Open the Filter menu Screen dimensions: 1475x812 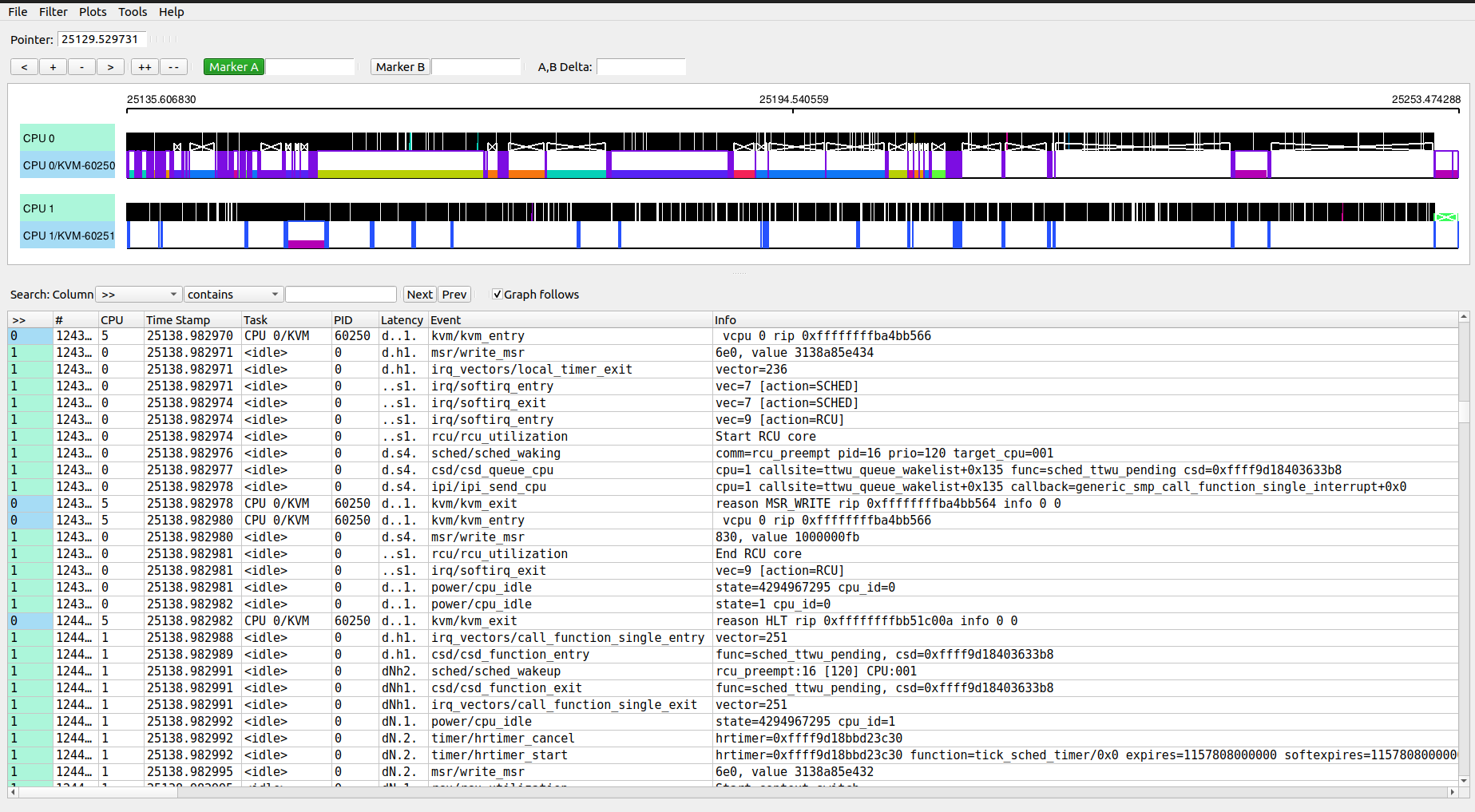click(x=54, y=12)
